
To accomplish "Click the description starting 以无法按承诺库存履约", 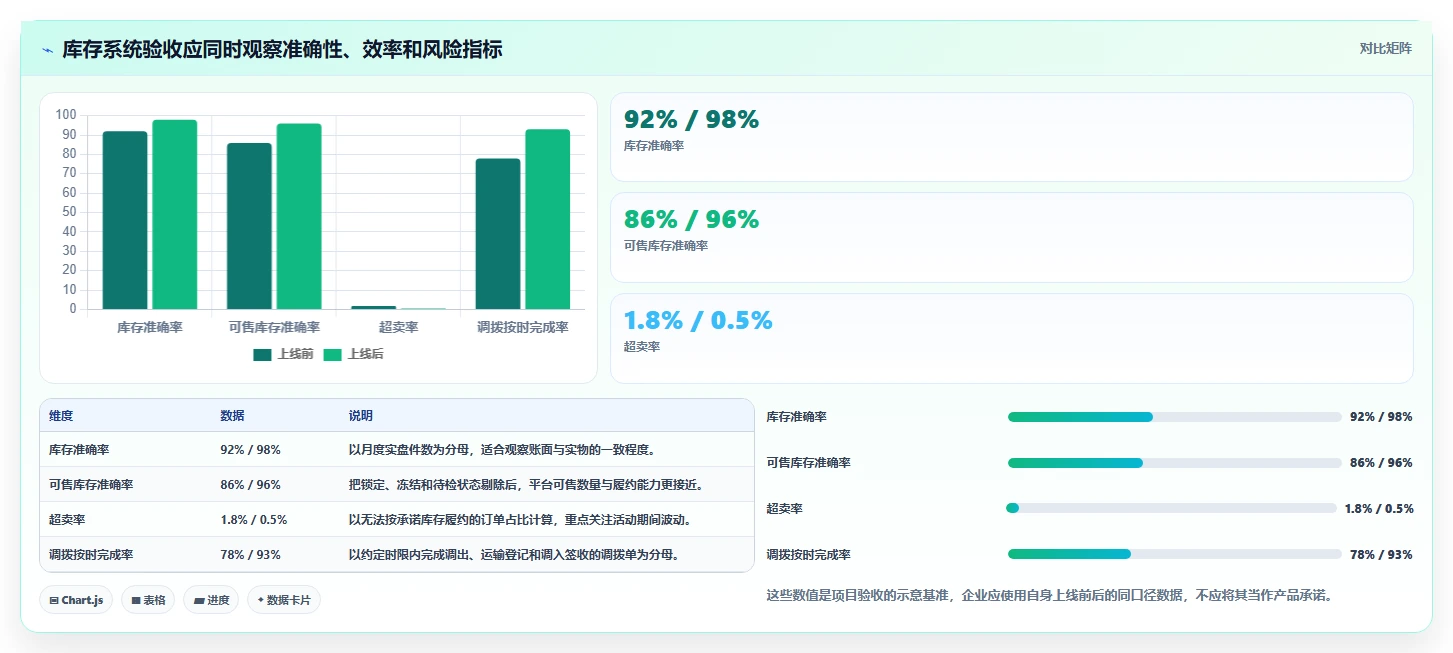I will pos(520,520).
